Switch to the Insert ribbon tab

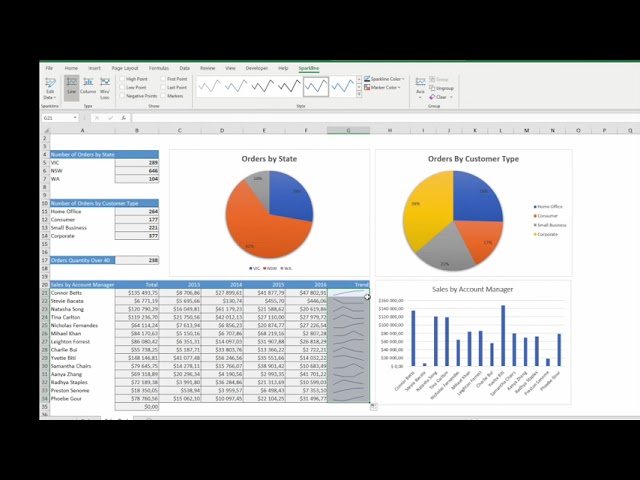94,68
